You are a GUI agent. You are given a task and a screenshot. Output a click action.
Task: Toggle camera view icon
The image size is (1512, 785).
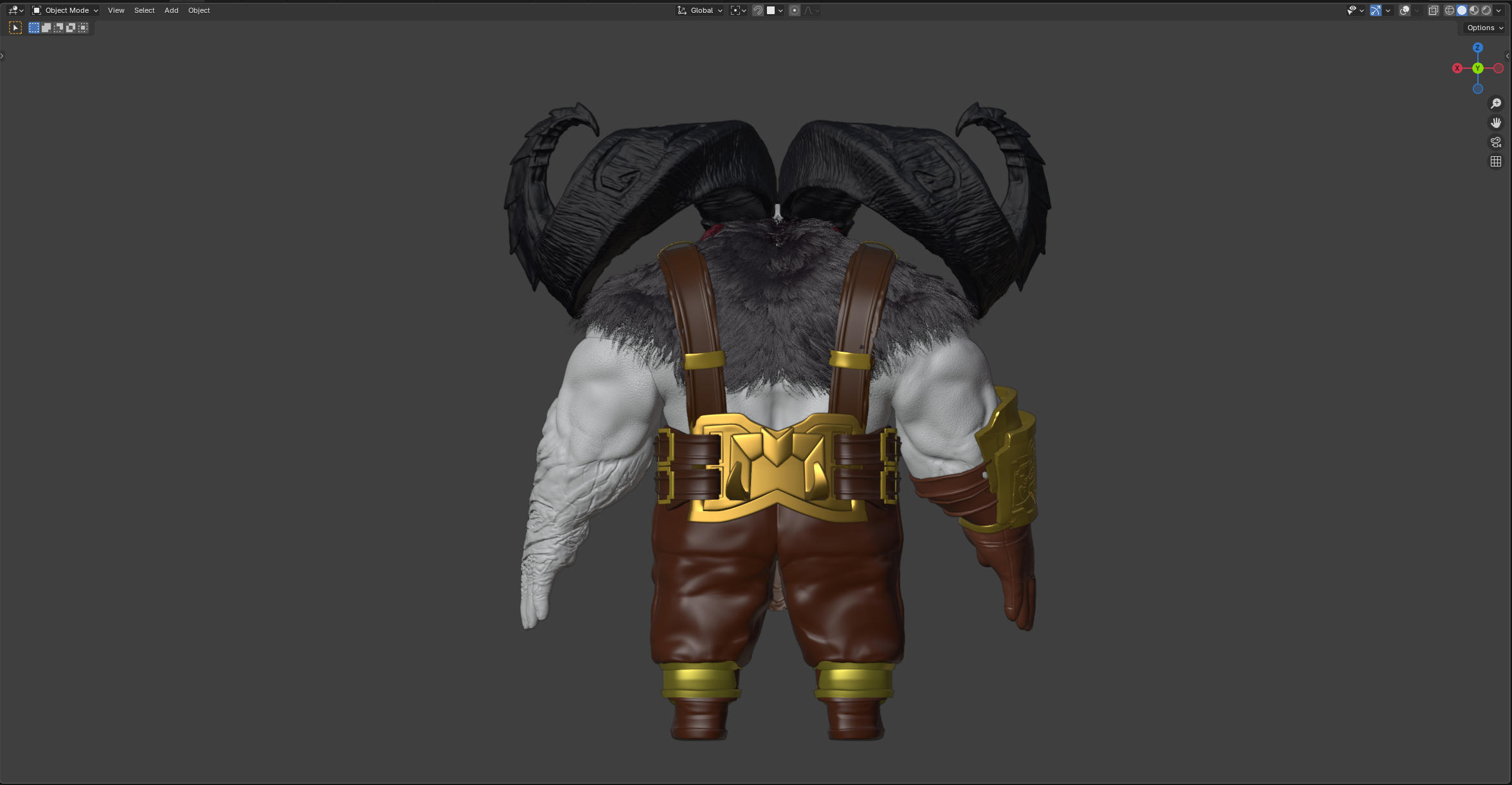point(1496,142)
